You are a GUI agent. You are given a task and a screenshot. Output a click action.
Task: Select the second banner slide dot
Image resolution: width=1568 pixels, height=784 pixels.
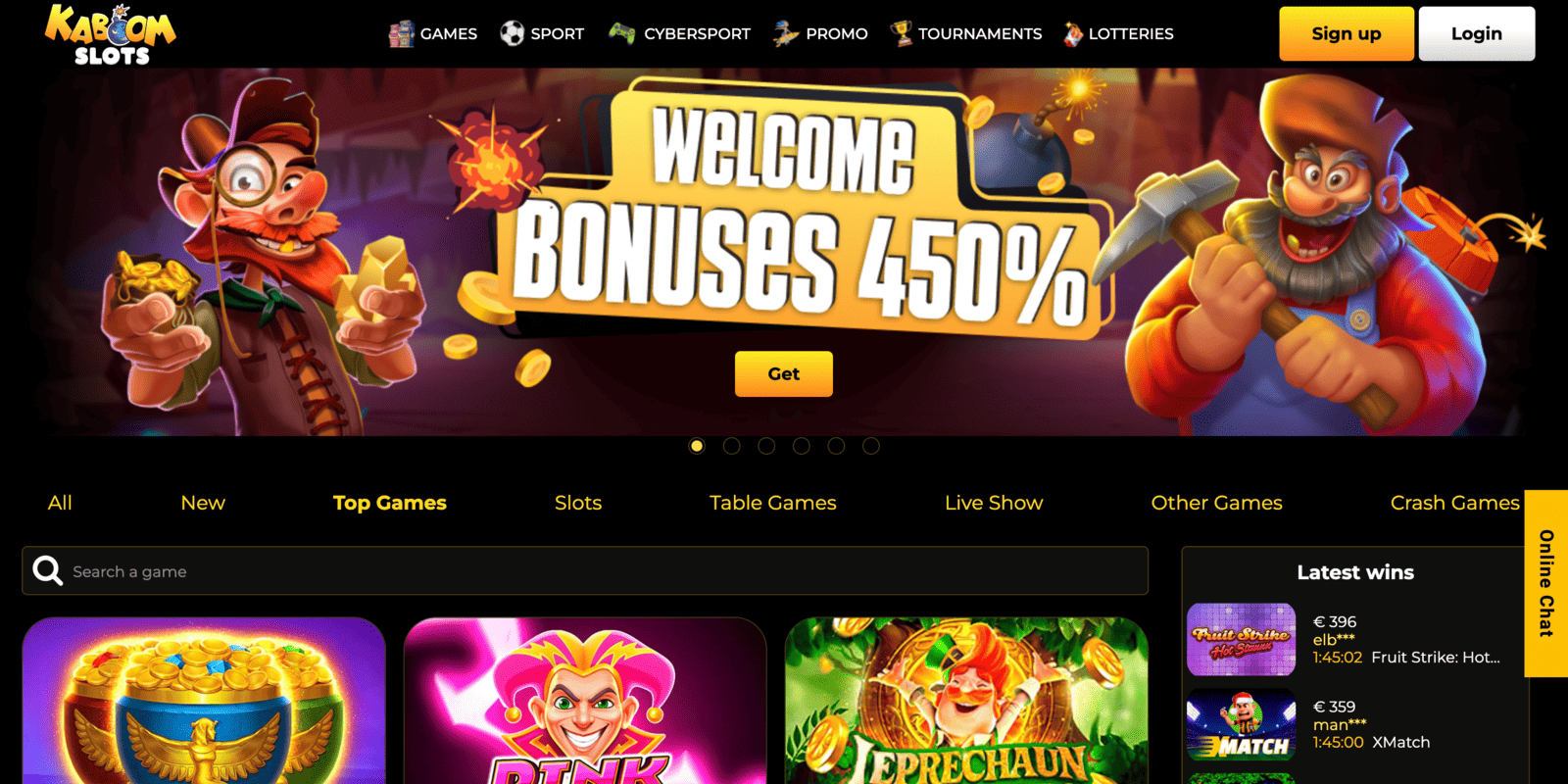click(x=731, y=446)
